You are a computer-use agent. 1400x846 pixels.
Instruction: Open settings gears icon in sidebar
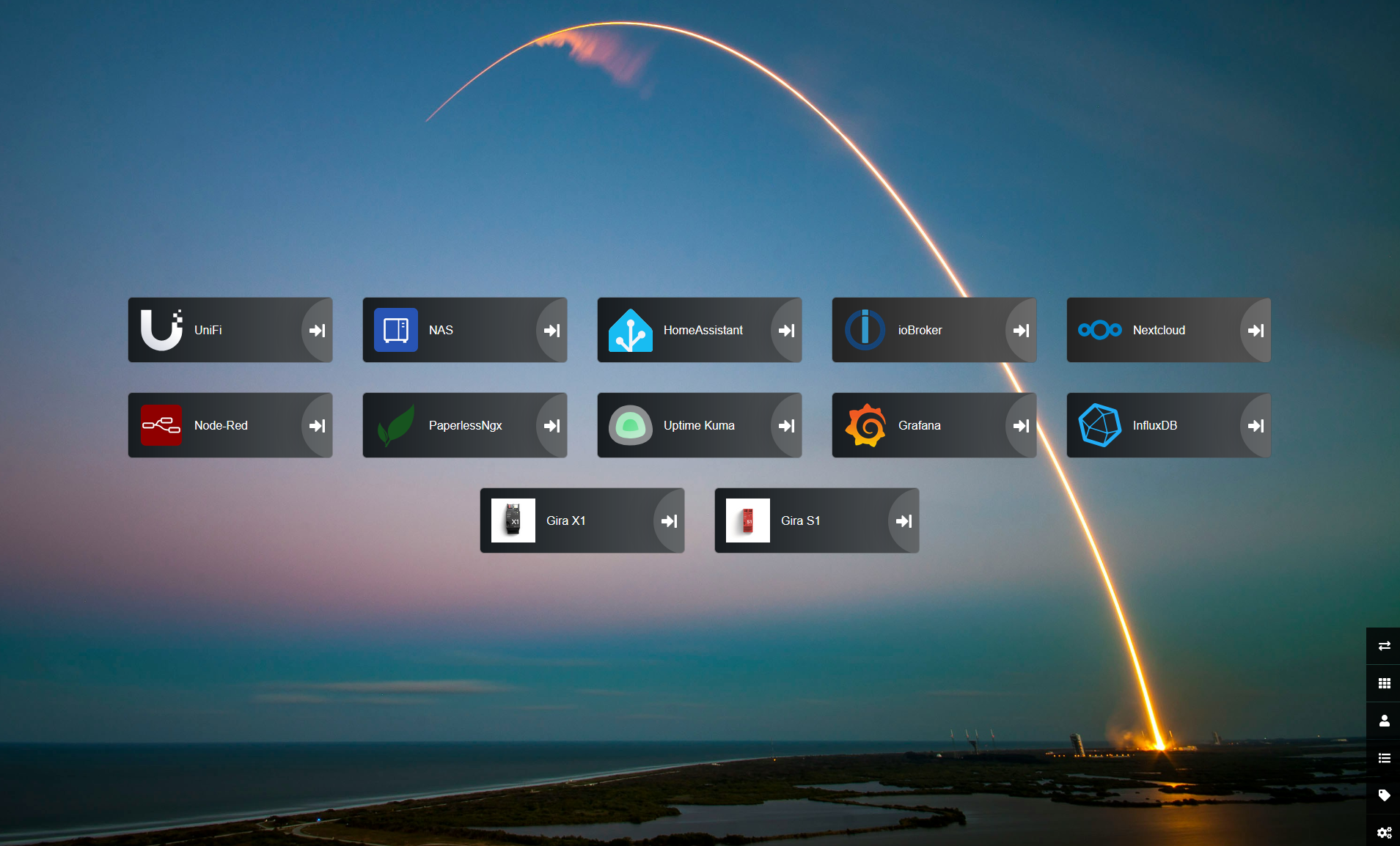coord(1384,832)
